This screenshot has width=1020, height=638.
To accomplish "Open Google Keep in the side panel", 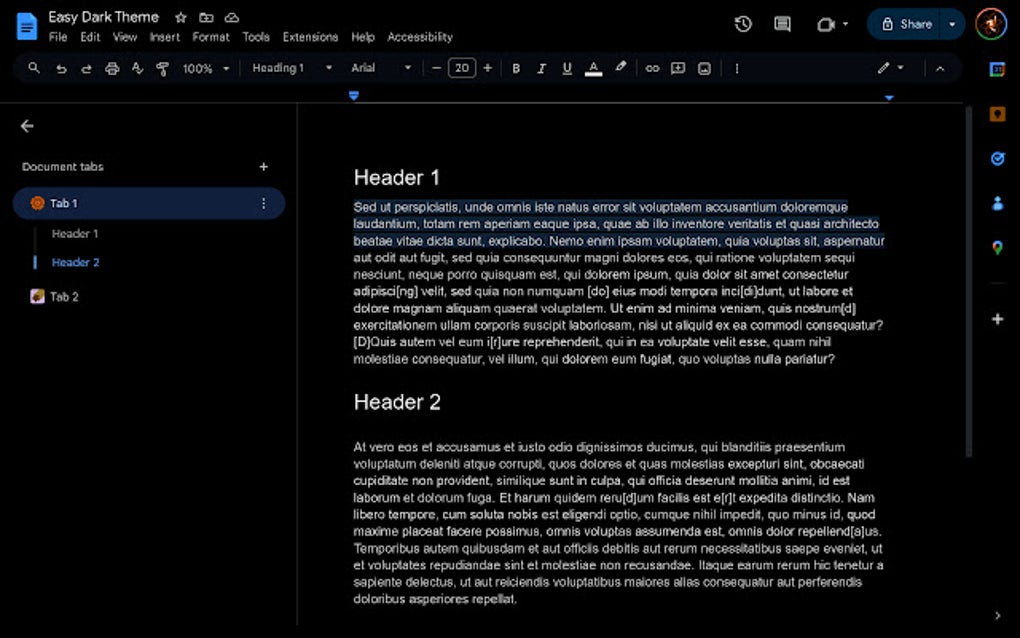I will [996, 113].
